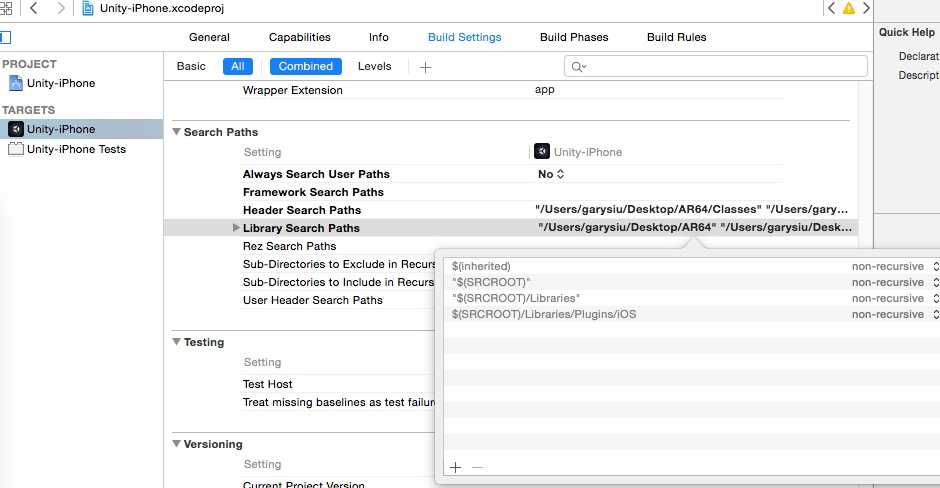Image resolution: width=940 pixels, height=488 pixels.
Task: Change "$(SRCROOT)/Libraries" non-recursive dropdown
Action: pyautogui.click(x=895, y=299)
